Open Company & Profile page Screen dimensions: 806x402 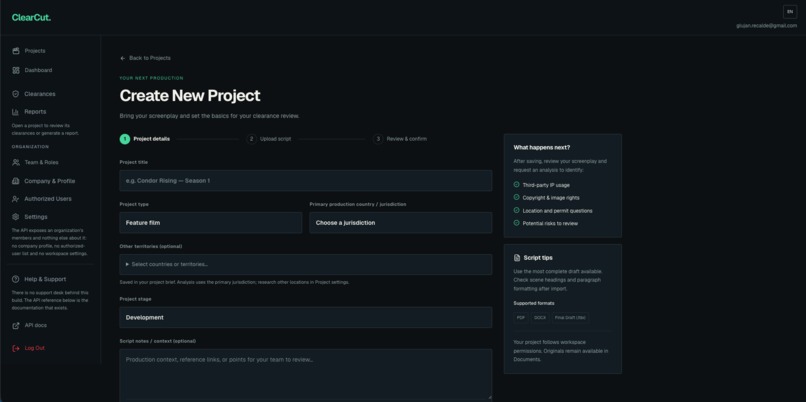pos(50,181)
